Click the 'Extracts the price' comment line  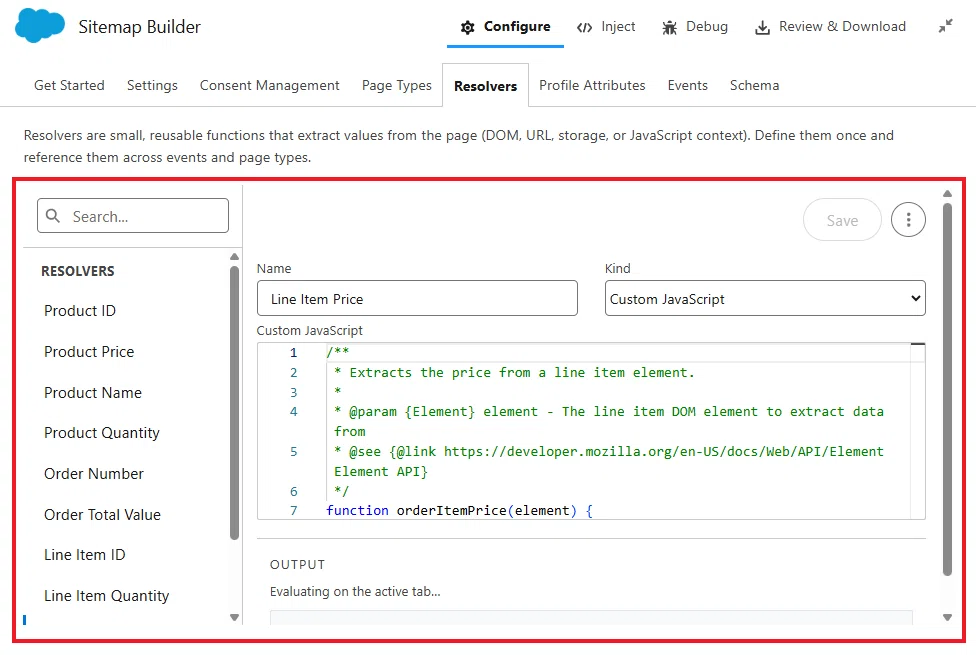click(514, 372)
